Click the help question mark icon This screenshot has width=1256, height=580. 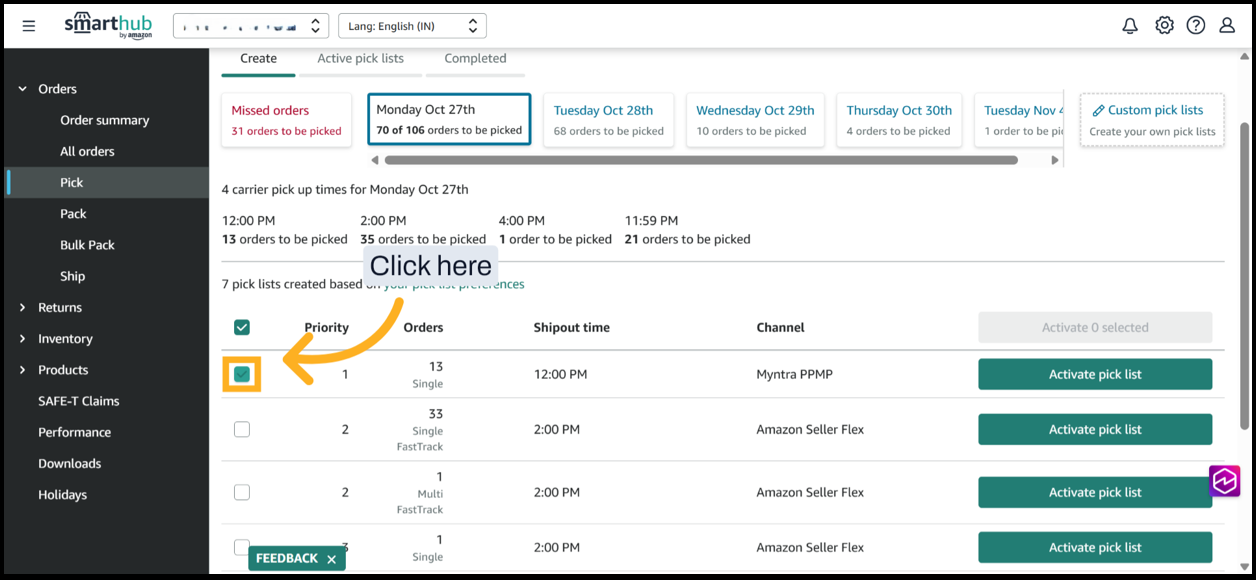[x=1196, y=26]
